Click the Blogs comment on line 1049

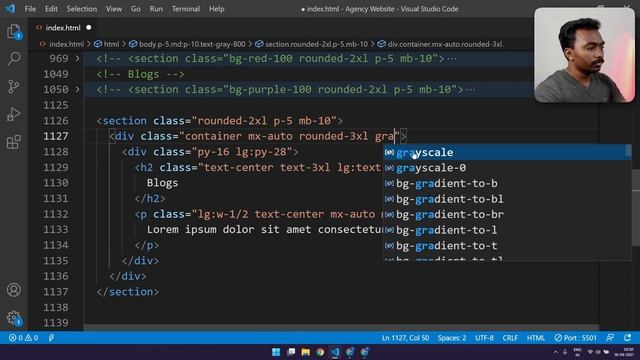(140, 74)
